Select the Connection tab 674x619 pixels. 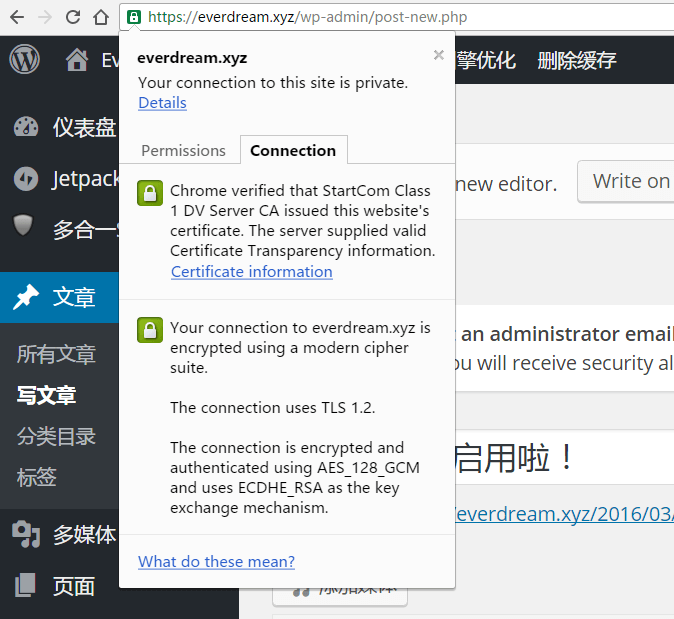pyautogui.click(x=293, y=150)
